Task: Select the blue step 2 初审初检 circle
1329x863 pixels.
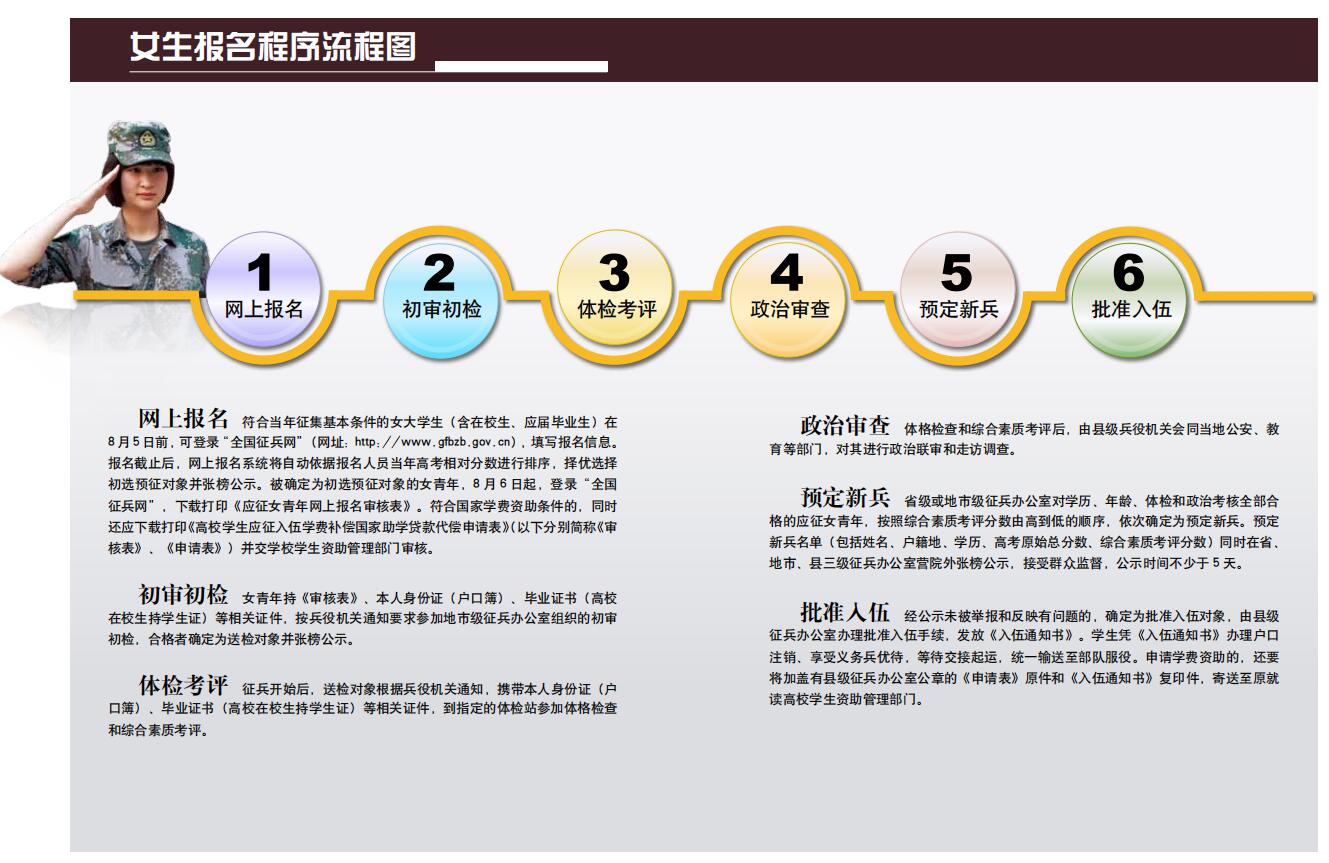Action: [x=440, y=291]
